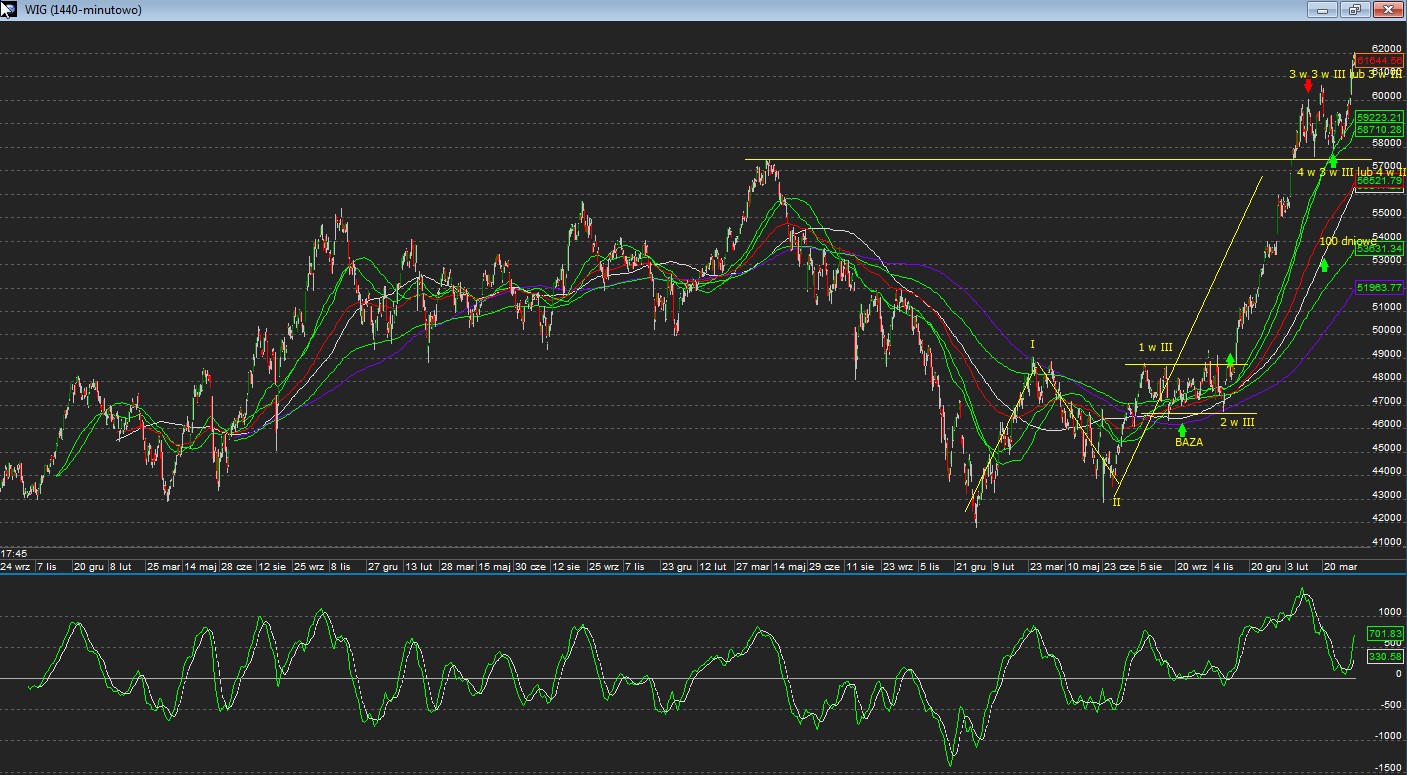Open the application icon in the title bar
Viewport: 1407px width, 775px height.
point(9,9)
